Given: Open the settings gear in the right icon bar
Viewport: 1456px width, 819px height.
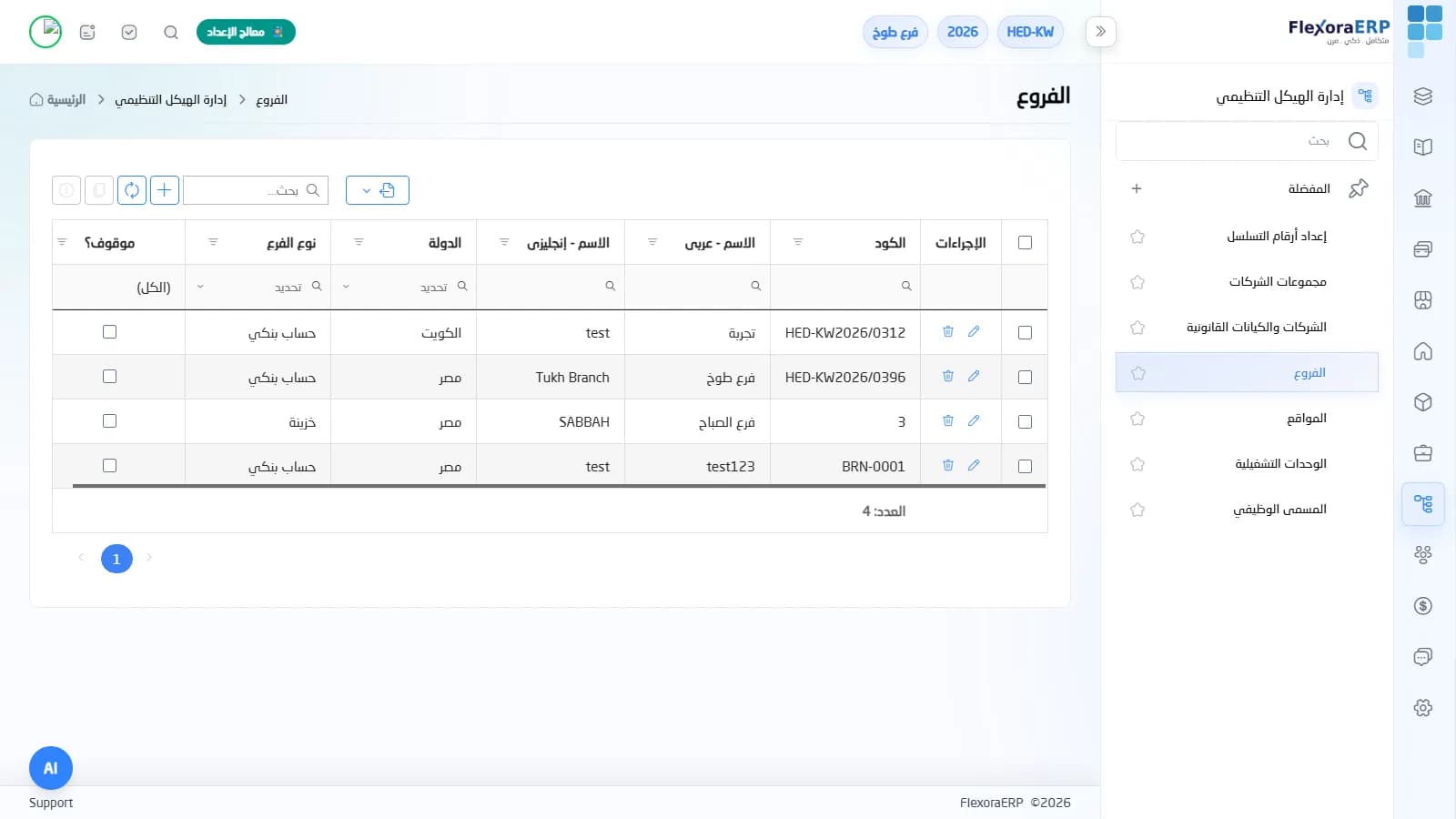Looking at the screenshot, I should [1423, 708].
